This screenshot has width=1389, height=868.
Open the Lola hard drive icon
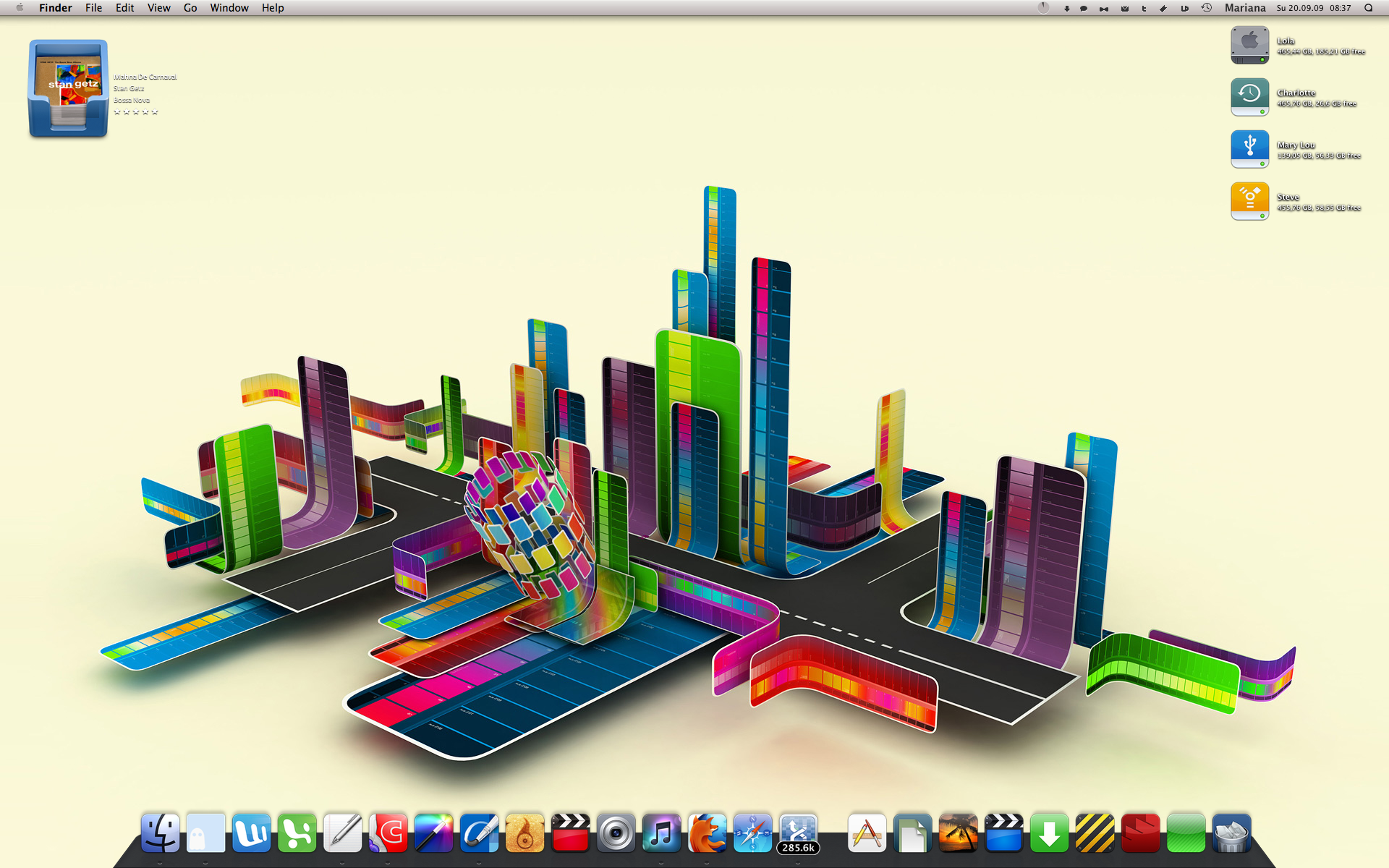(x=1249, y=45)
